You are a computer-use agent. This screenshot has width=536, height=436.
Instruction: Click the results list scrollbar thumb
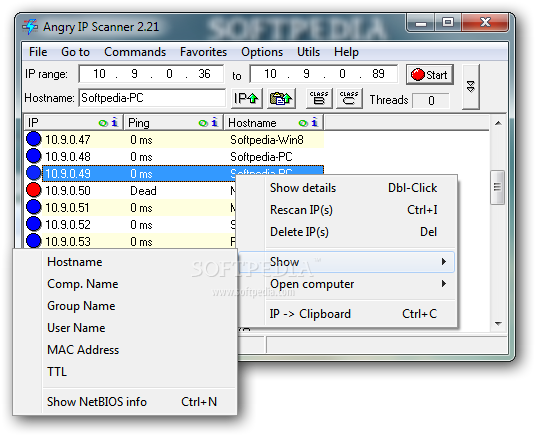498,187
